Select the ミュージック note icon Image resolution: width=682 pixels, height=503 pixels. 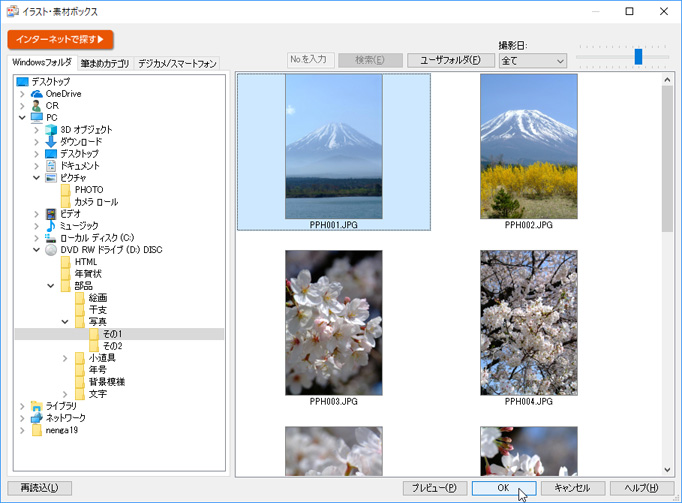(x=51, y=226)
